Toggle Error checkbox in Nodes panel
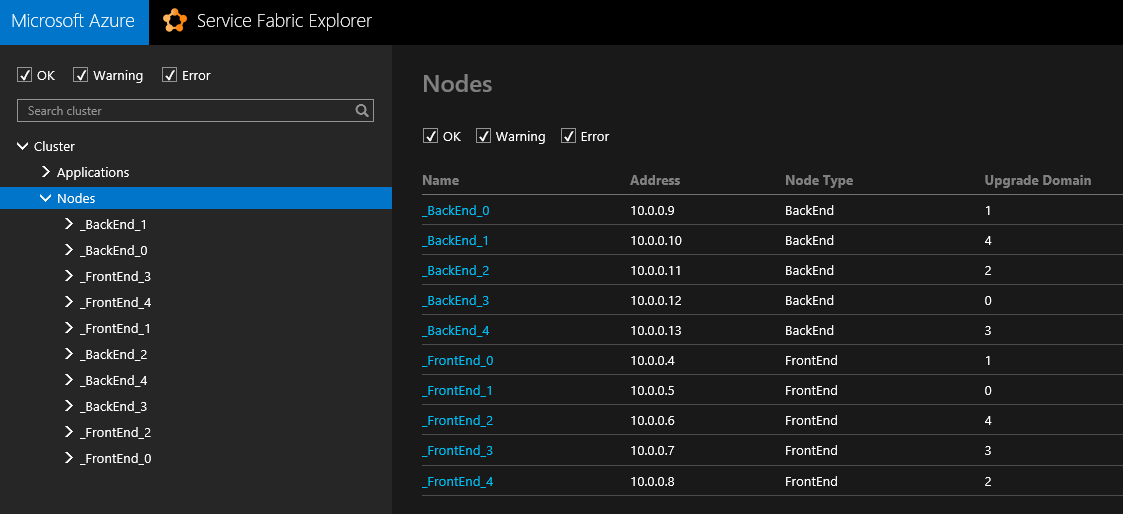This screenshot has width=1123, height=514. point(569,136)
